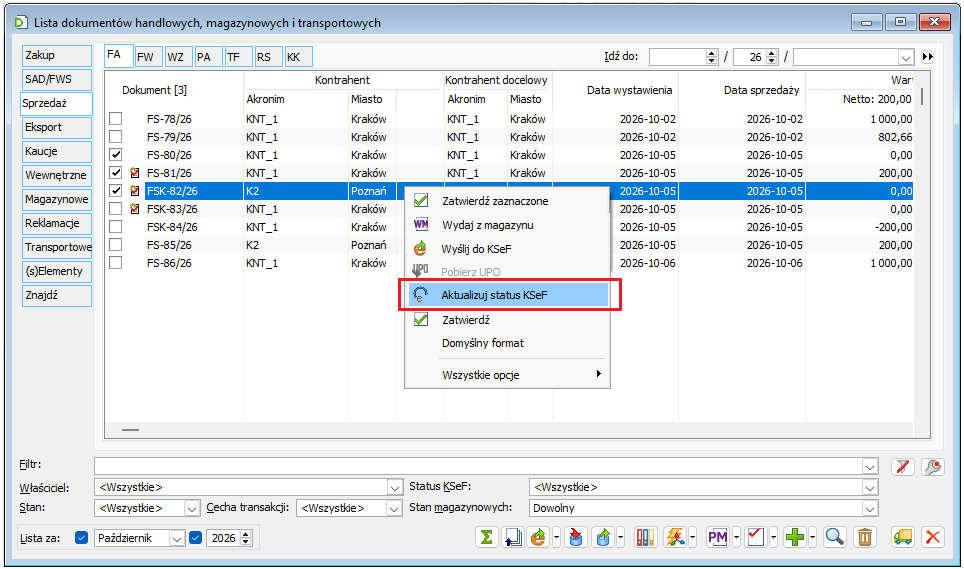
Task: Open the Reklamacje section
Action: 57,223
